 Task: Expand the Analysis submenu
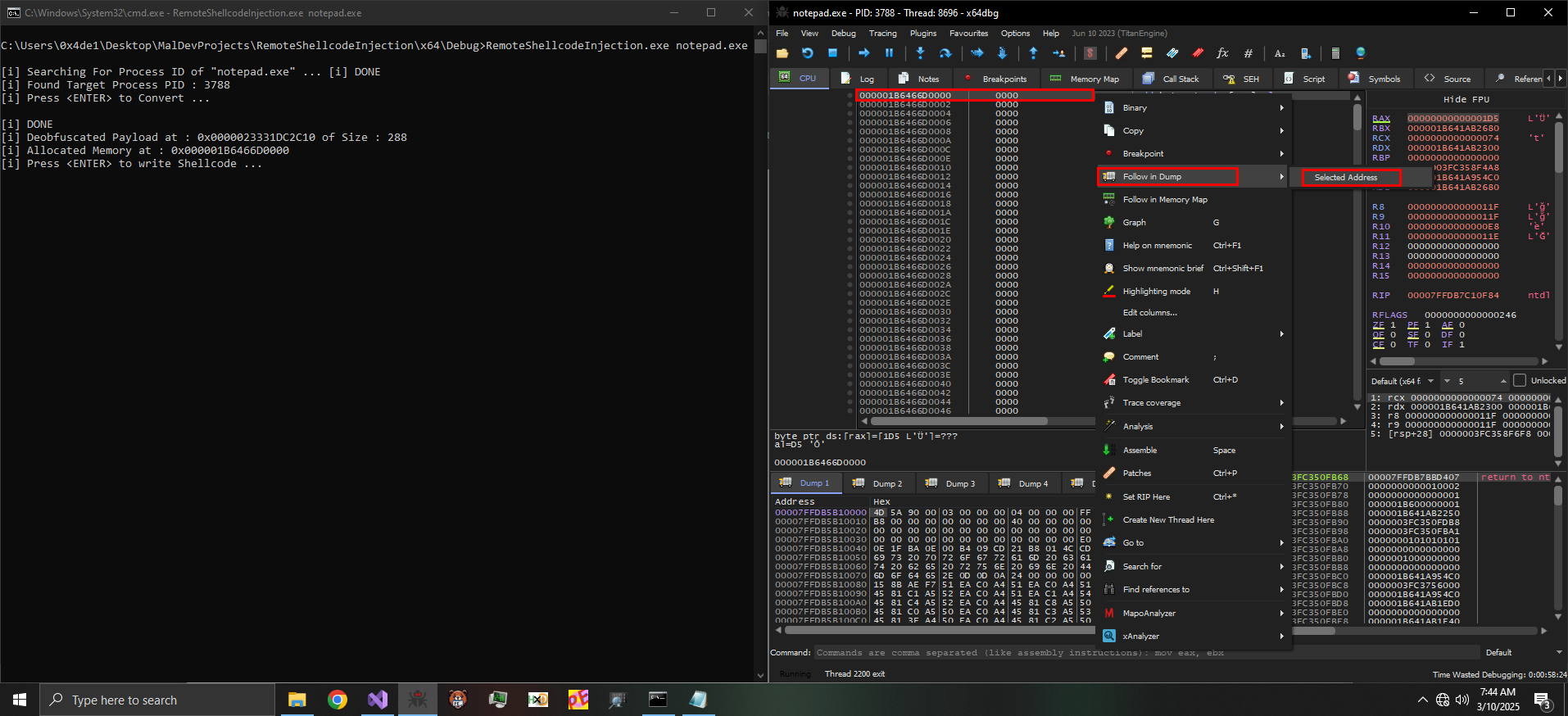point(1194,426)
